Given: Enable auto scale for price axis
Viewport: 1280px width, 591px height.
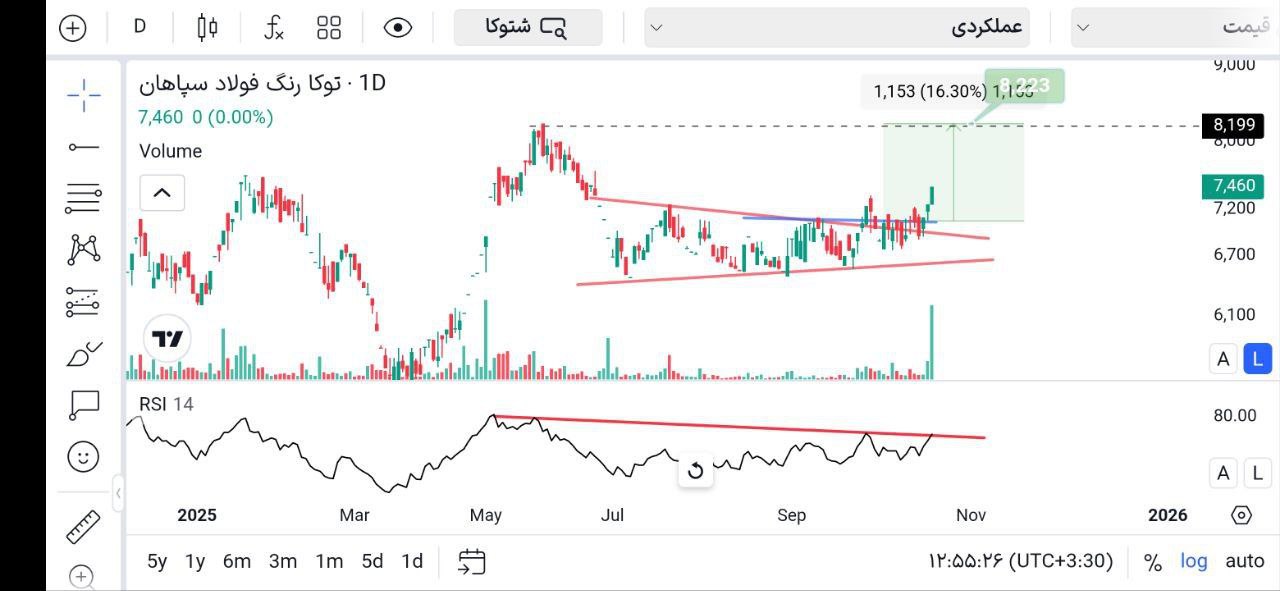Looking at the screenshot, I should 1245,561.
